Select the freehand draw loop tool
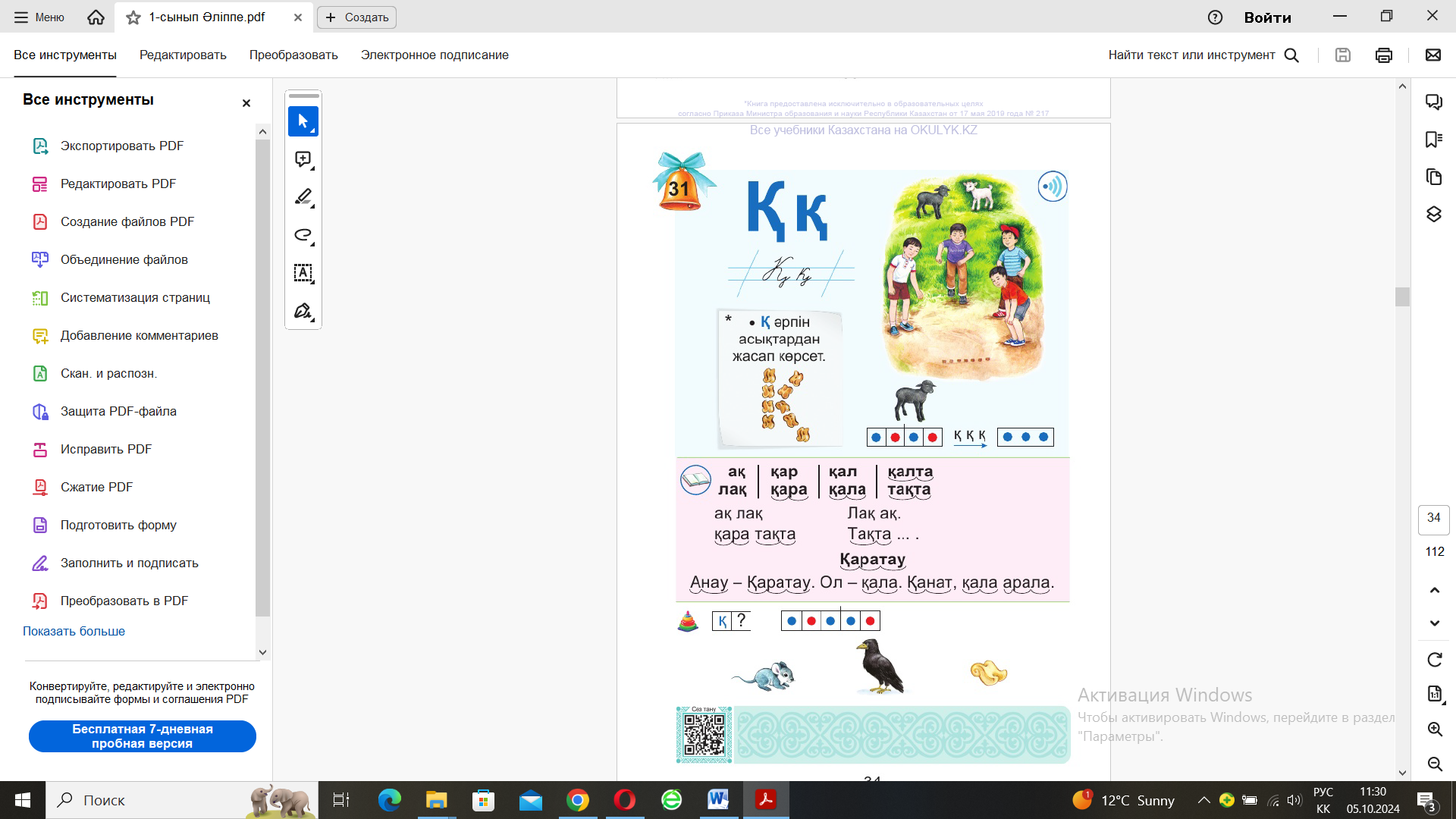Image resolution: width=1456 pixels, height=819 pixels. click(303, 235)
